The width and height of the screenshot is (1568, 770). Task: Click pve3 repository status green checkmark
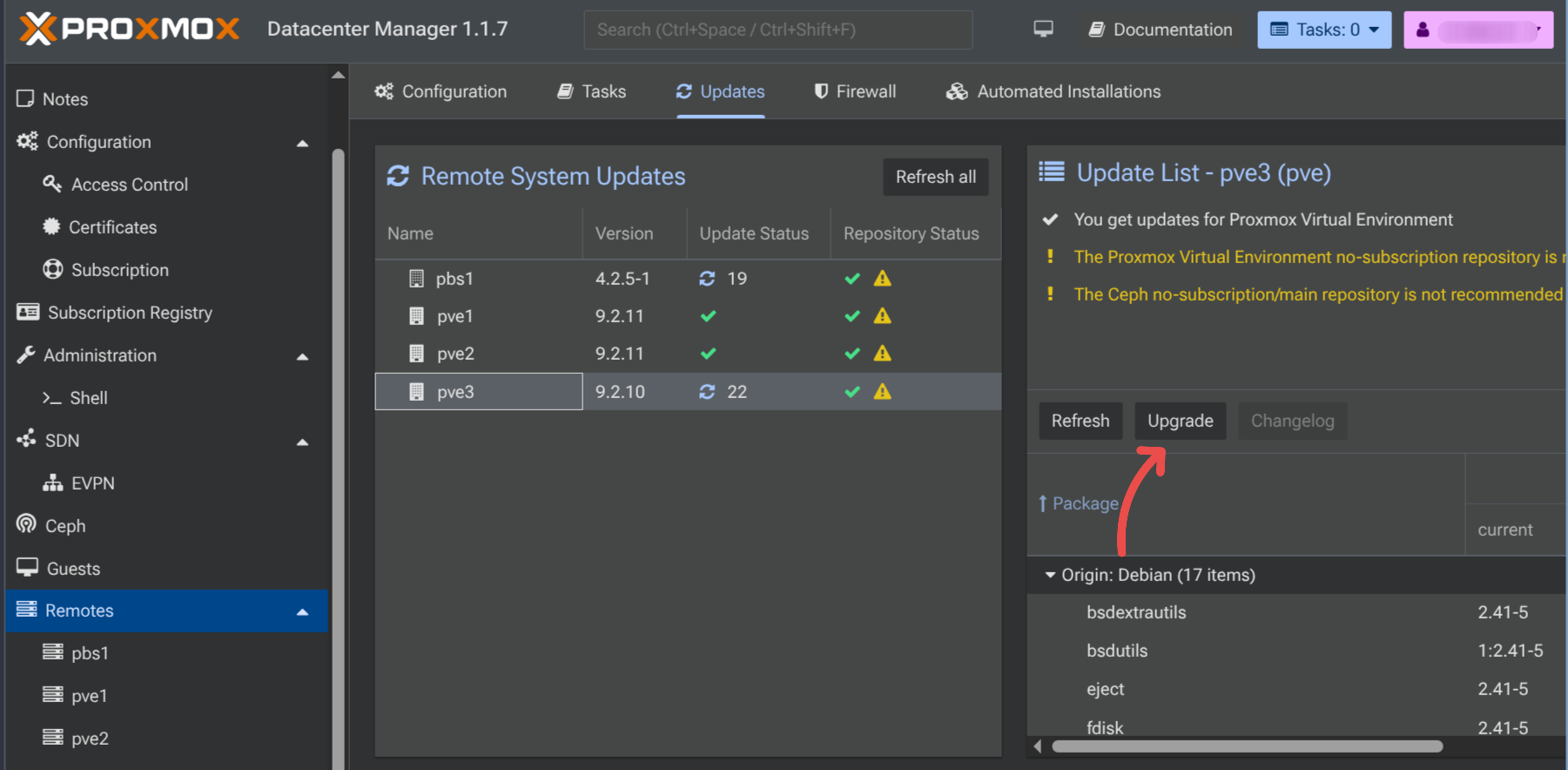[852, 392]
